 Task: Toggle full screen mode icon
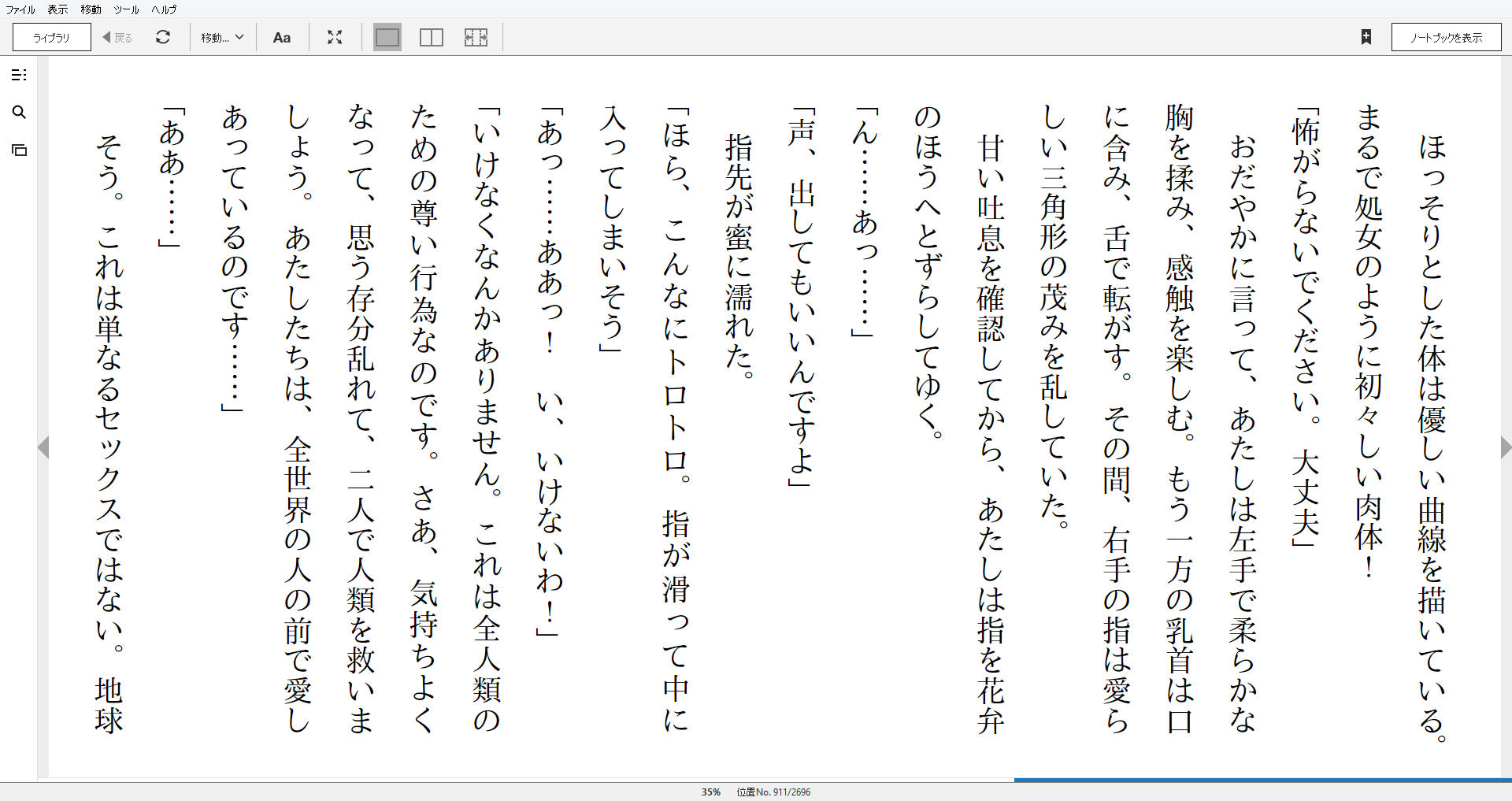coord(335,37)
